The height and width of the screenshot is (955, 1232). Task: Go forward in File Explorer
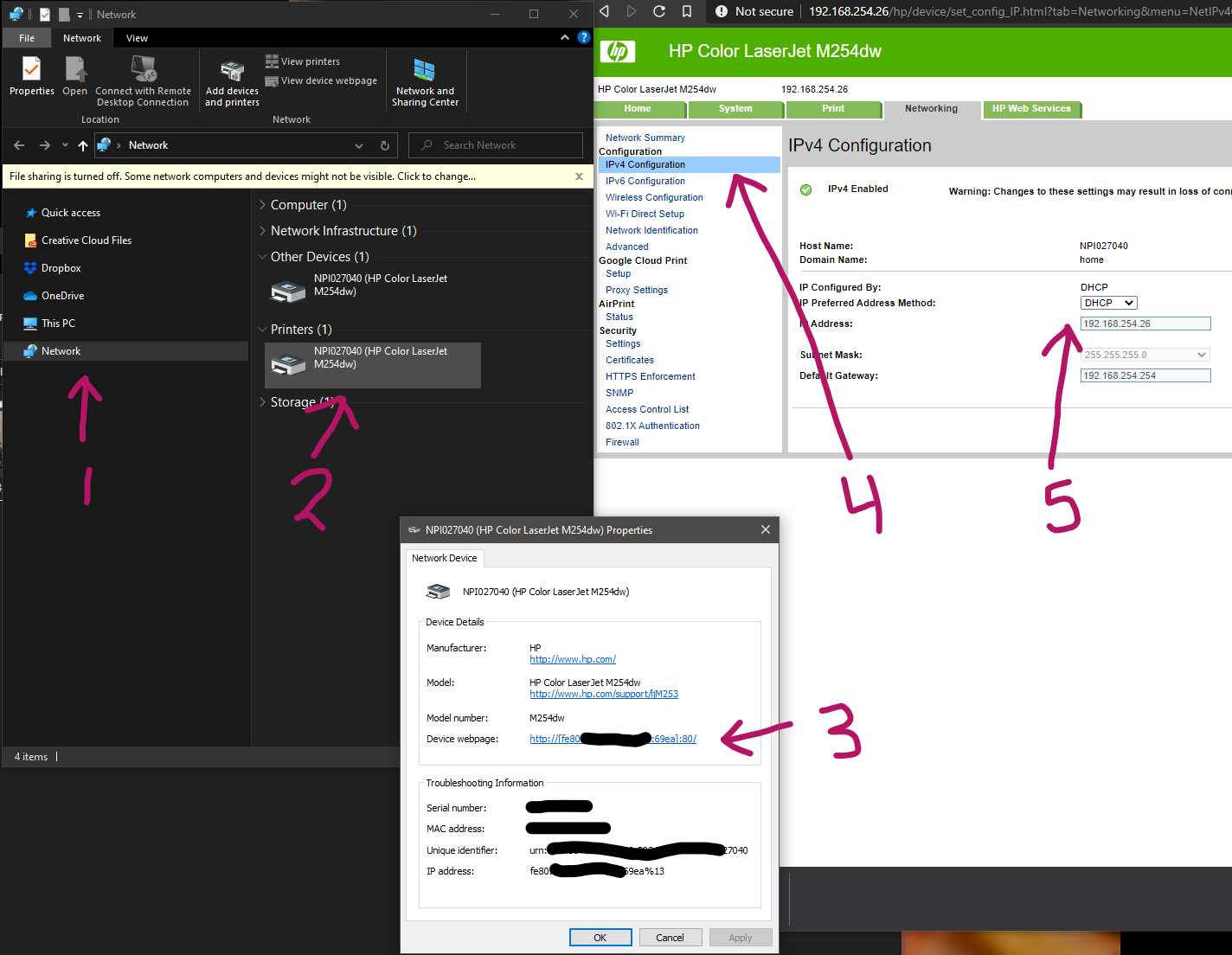click(45, 145)
